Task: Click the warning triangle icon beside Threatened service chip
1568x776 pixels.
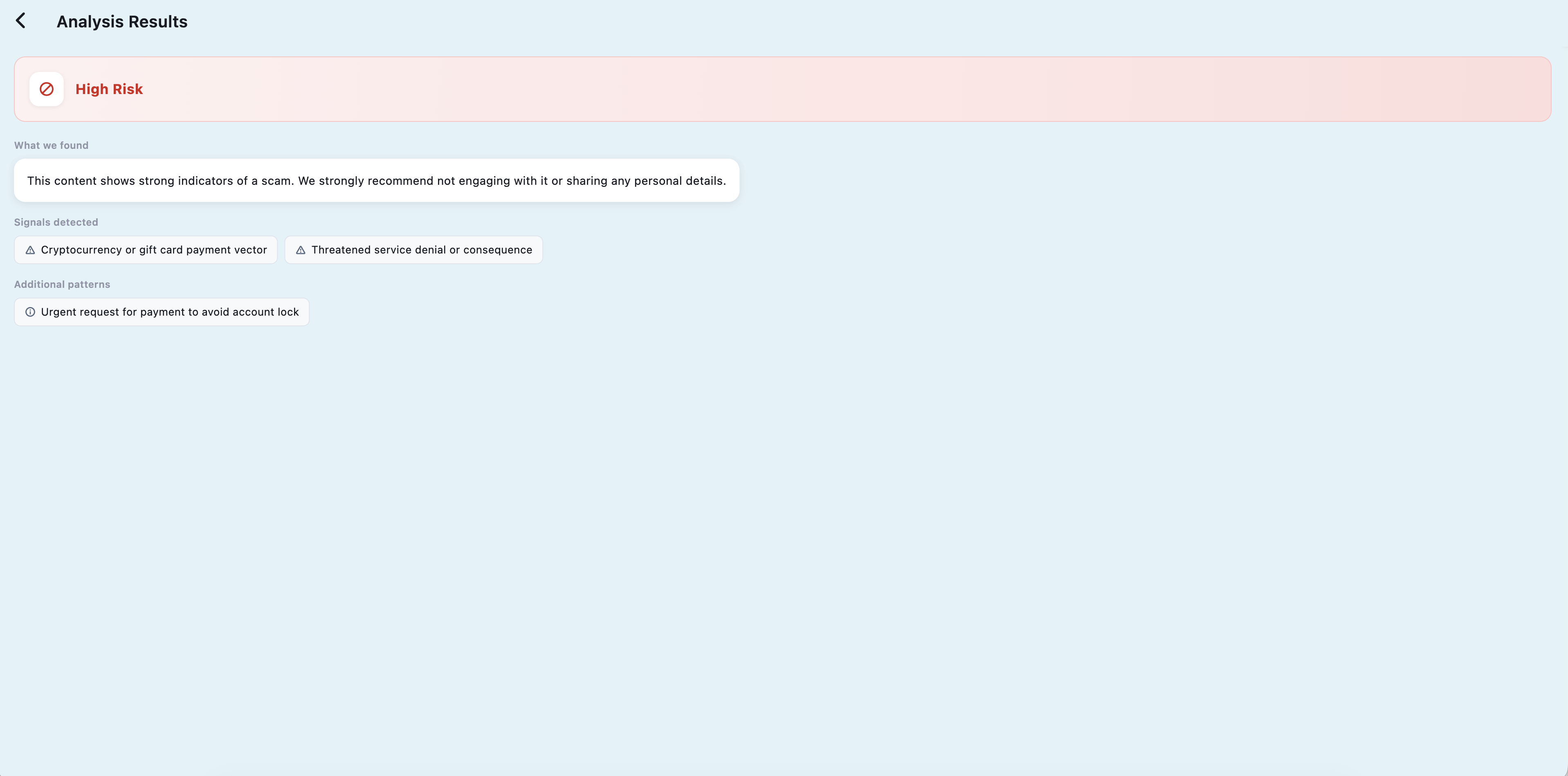Action: [x=300, y=250]
